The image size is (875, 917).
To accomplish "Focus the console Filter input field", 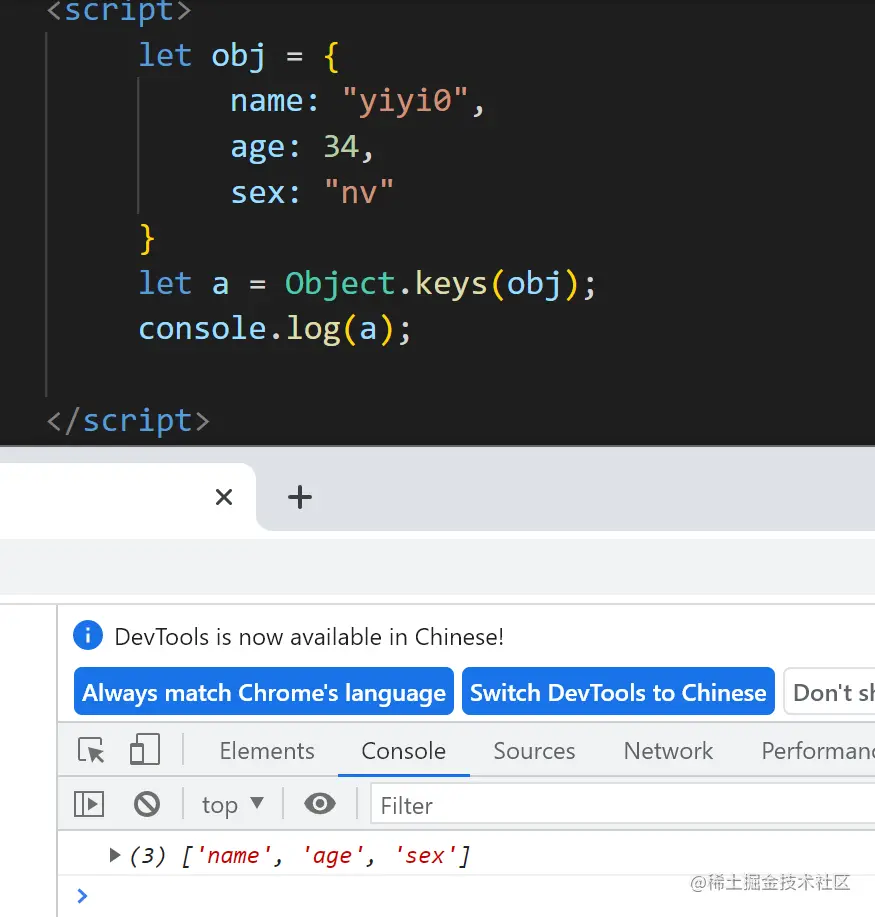I will tap(623, 805).
